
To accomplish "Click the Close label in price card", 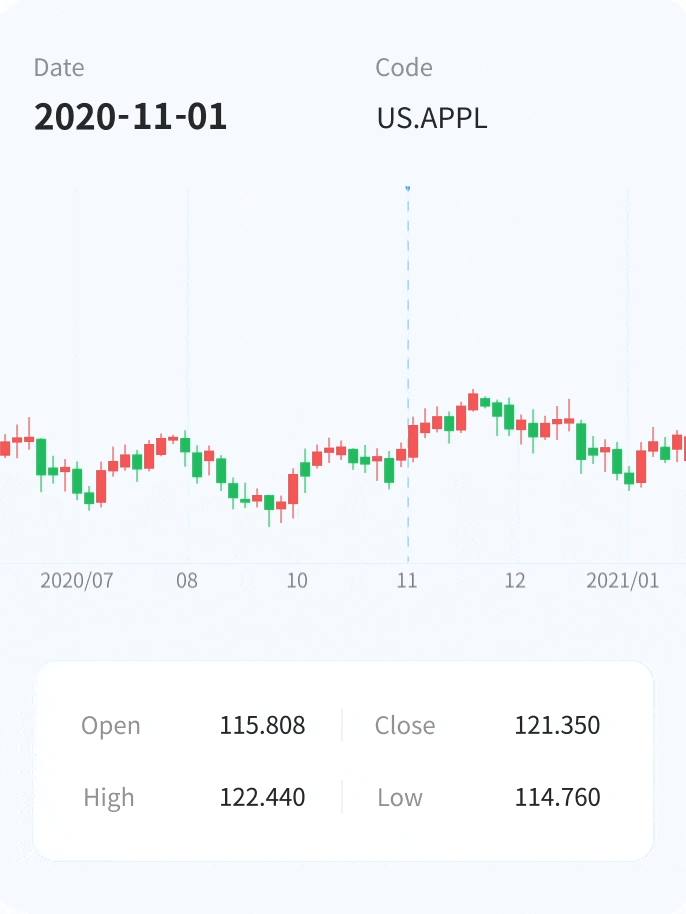I will pyautogui.click(x=405, y=725).
